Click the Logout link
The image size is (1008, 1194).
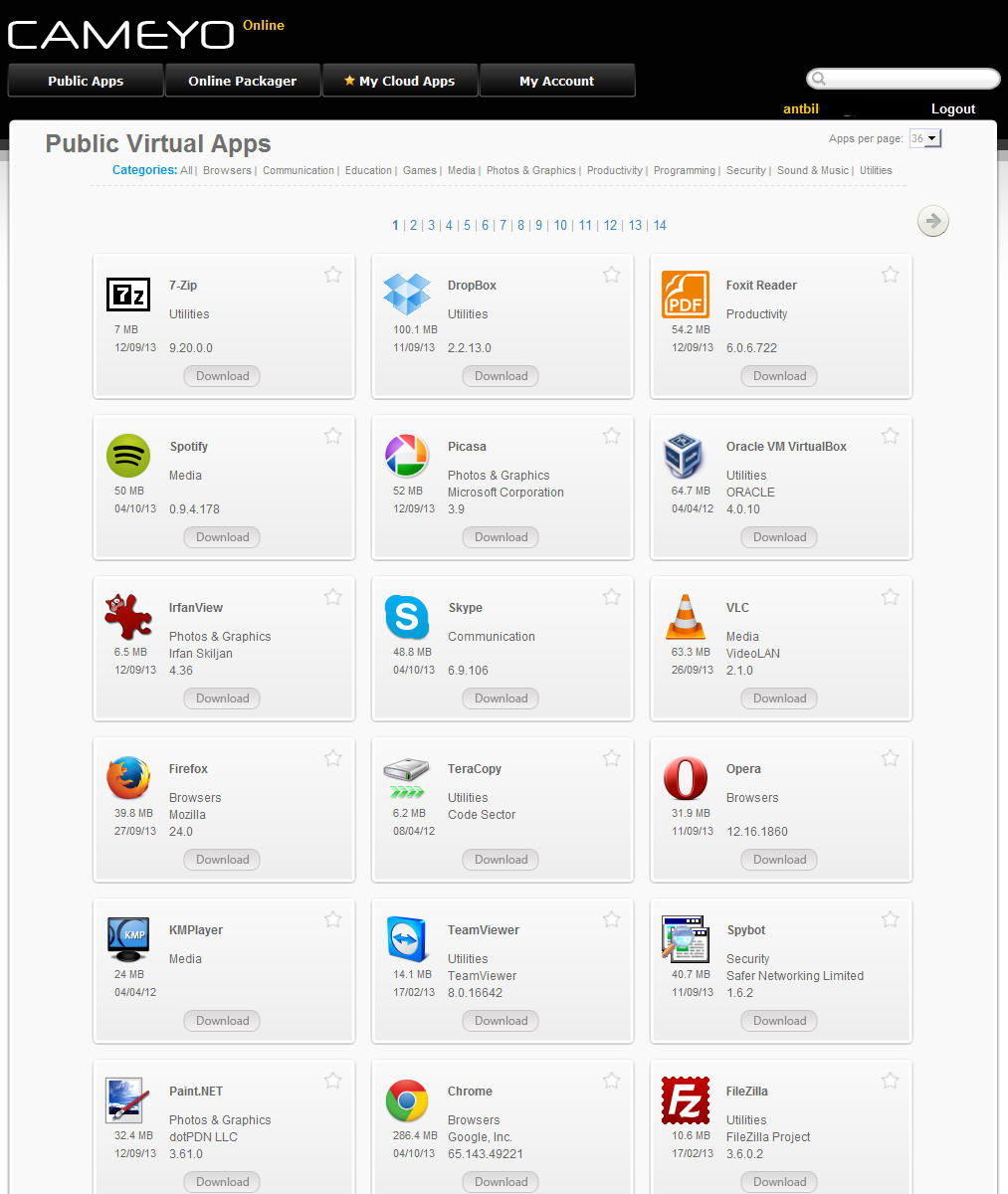coord(953,109)
